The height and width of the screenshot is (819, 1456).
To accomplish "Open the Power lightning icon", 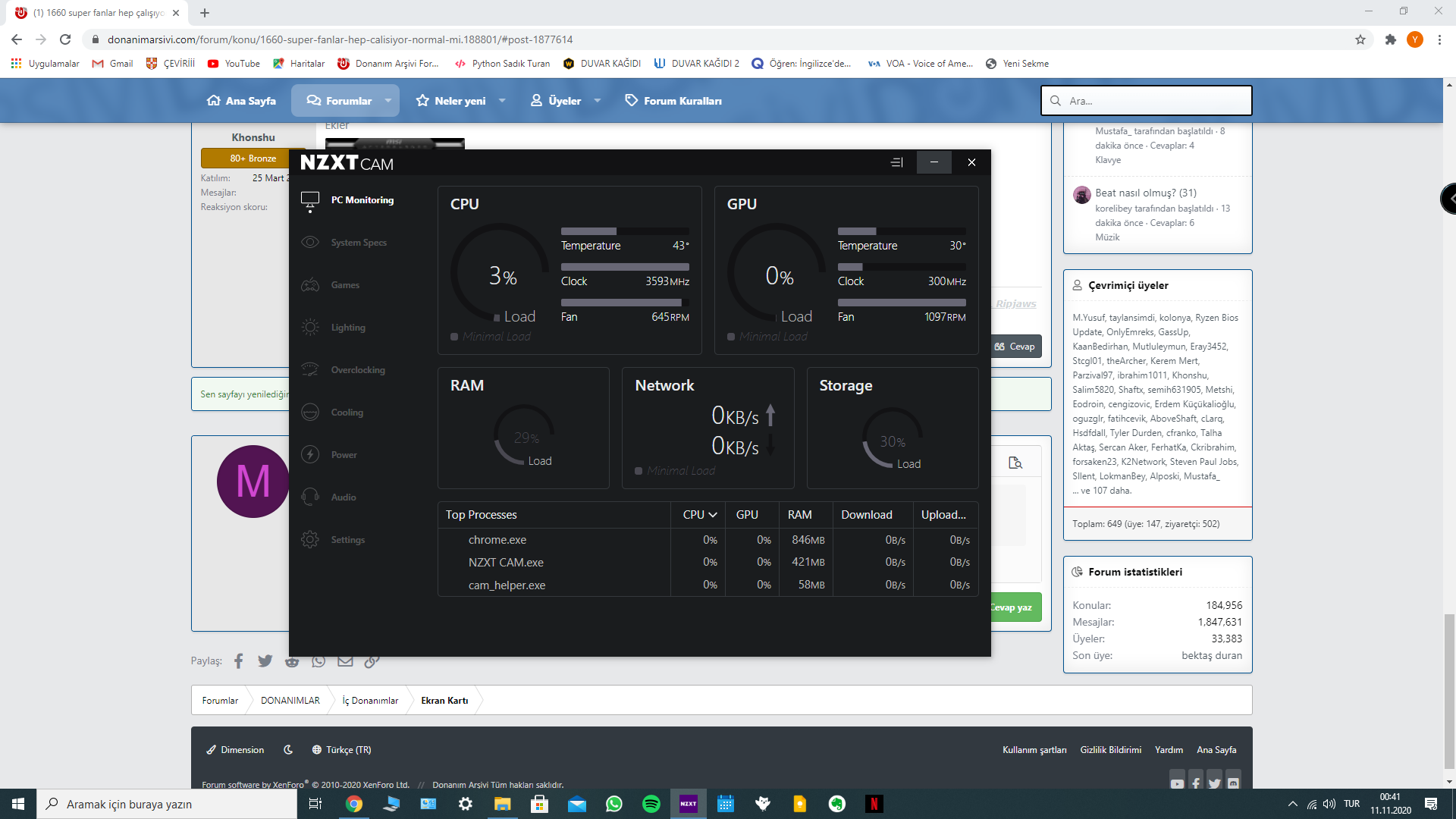I will [310, 455].
